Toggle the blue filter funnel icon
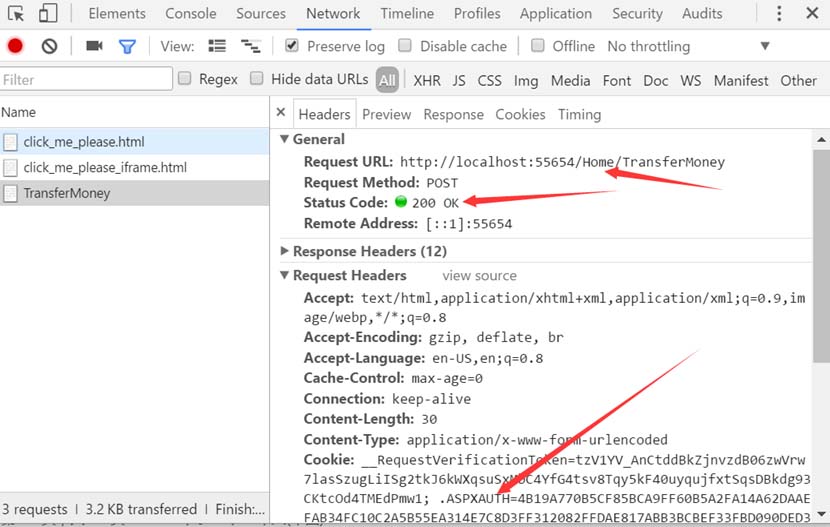The height and width of the screenshot is (527, 830). [127, 47]
